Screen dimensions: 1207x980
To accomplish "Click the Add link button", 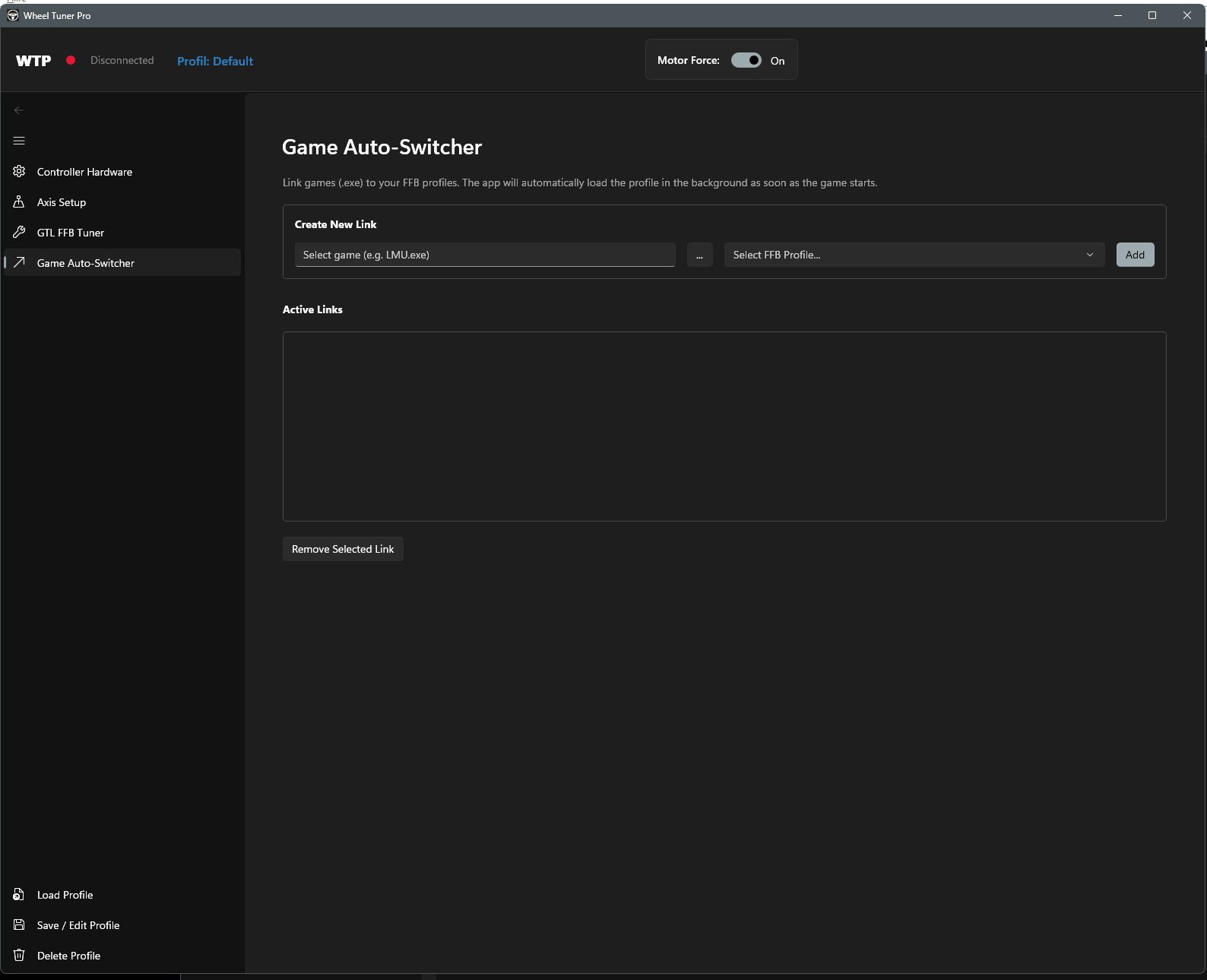I will coord(1135,255).
